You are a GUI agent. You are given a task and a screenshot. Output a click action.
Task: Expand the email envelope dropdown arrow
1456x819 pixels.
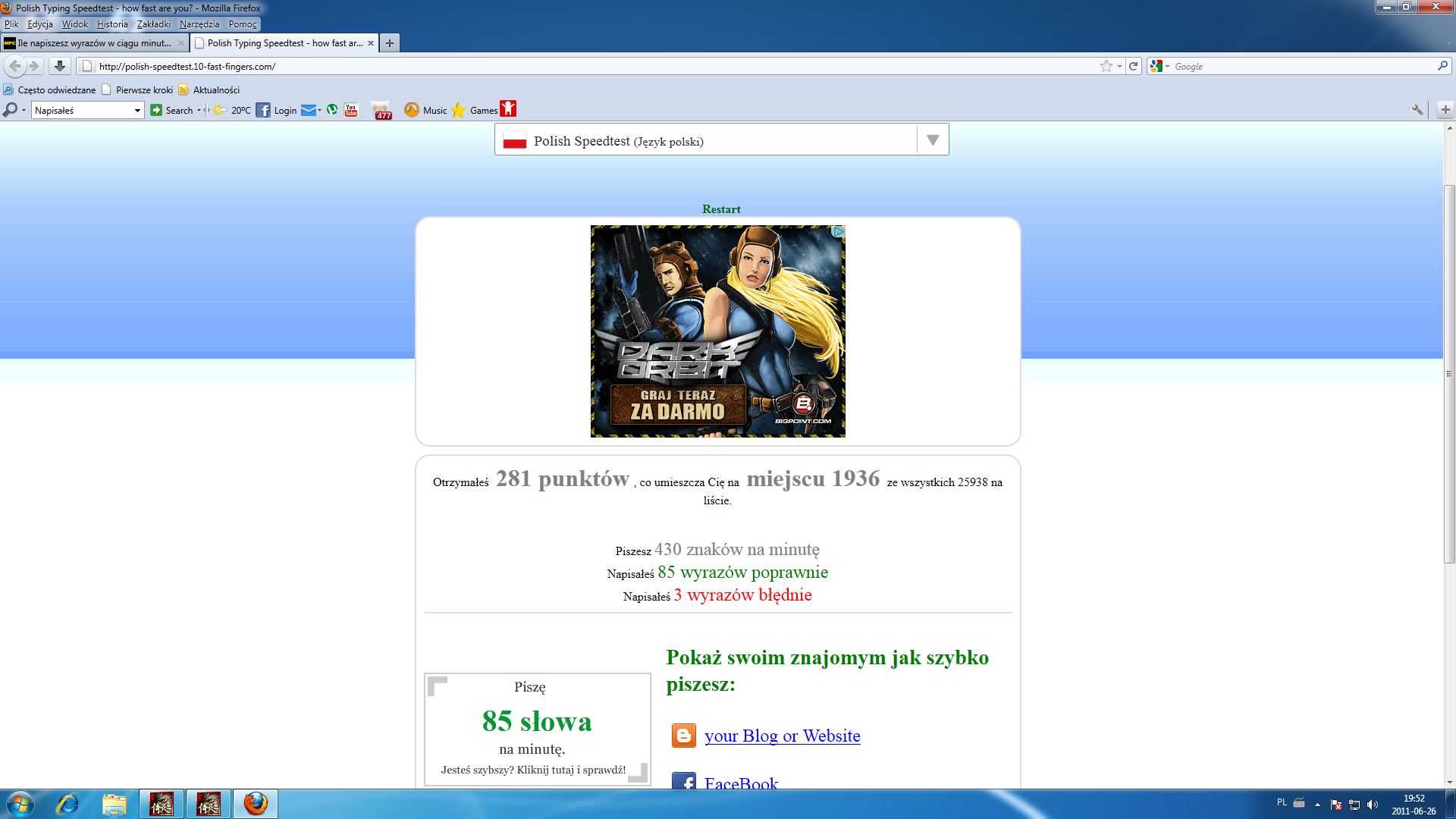click(x=319, y=110)
